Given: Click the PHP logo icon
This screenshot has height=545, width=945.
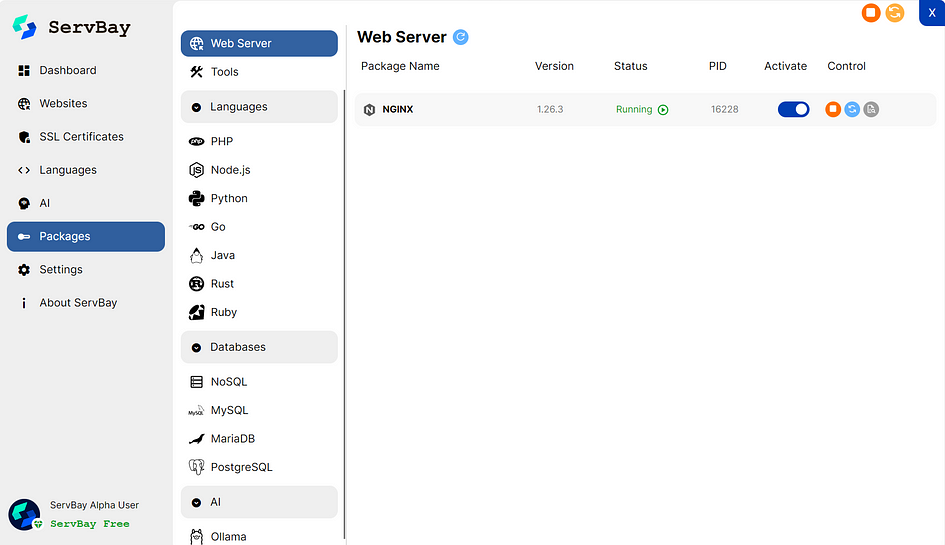Looking at the screenshot, I should [196, 141].
